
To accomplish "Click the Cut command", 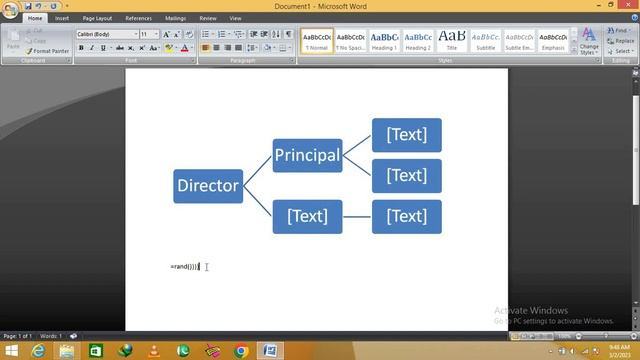I will pyautogui.click(x=34, y=31).
